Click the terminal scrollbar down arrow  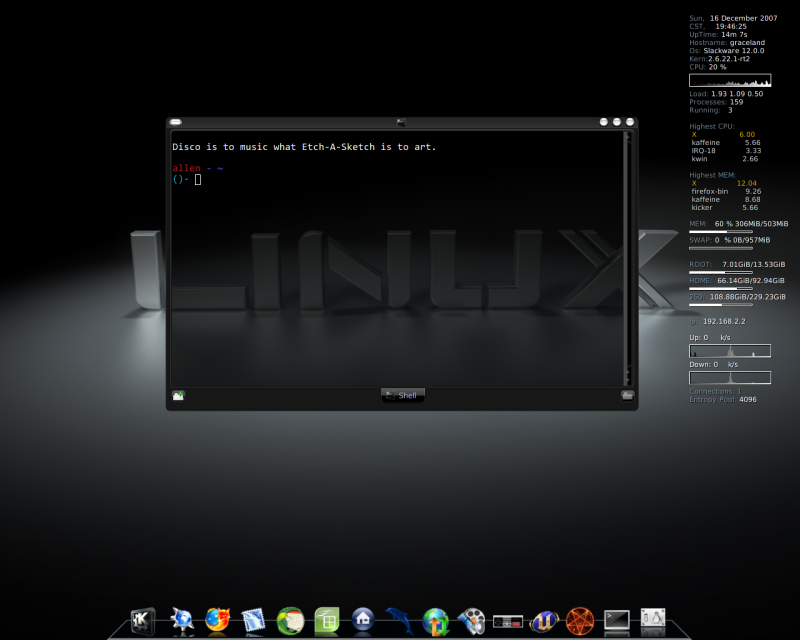point(627,380)
